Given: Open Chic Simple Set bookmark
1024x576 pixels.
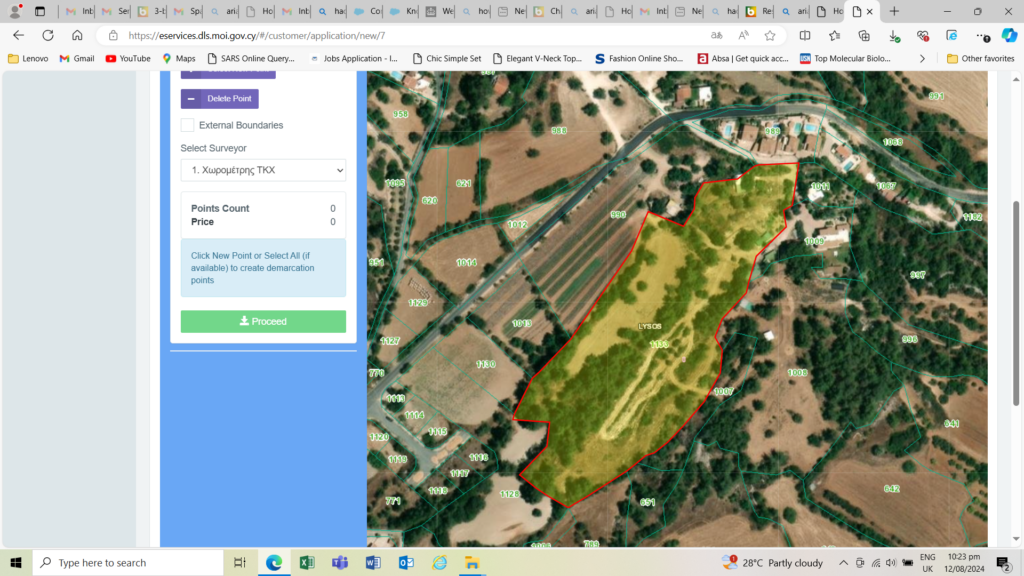Looking at the screenshot, I should point(447,58).
